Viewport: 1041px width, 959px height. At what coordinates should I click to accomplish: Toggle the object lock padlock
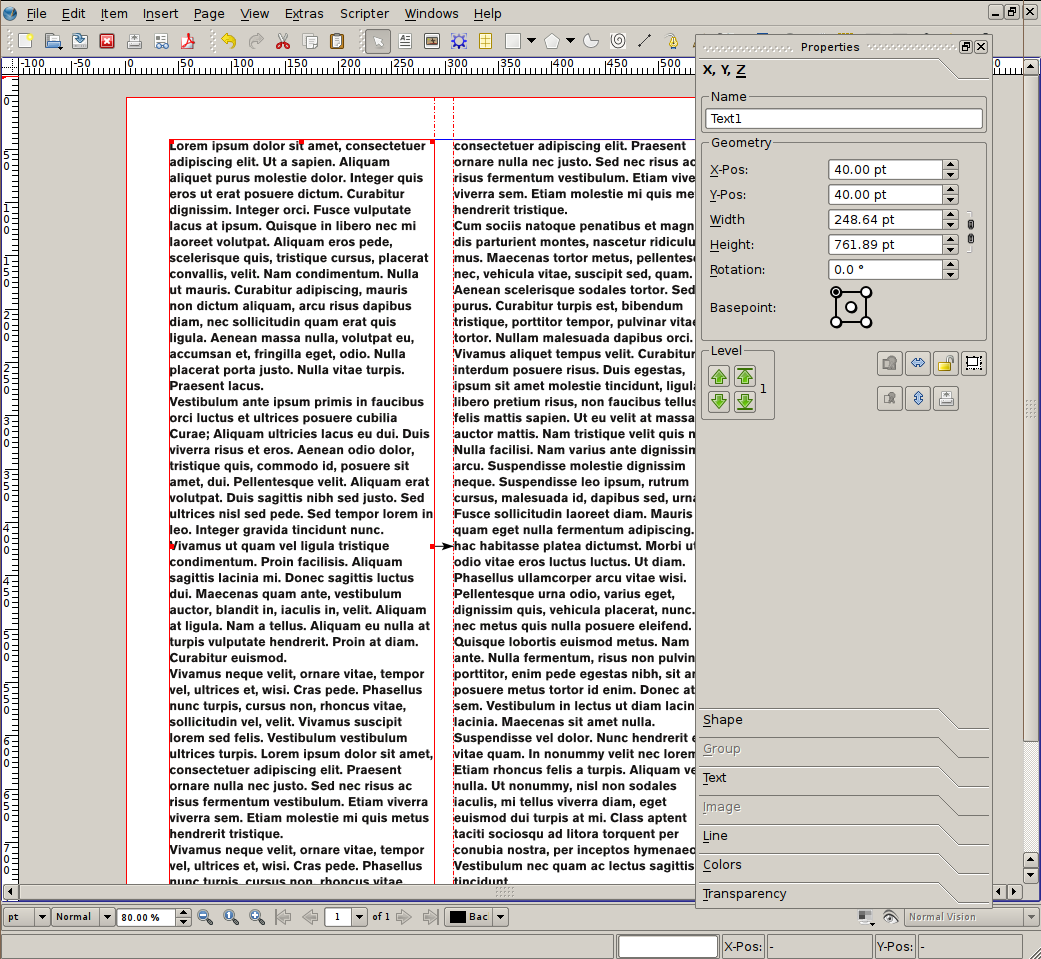pyautogui.click(x=945, y=364)
